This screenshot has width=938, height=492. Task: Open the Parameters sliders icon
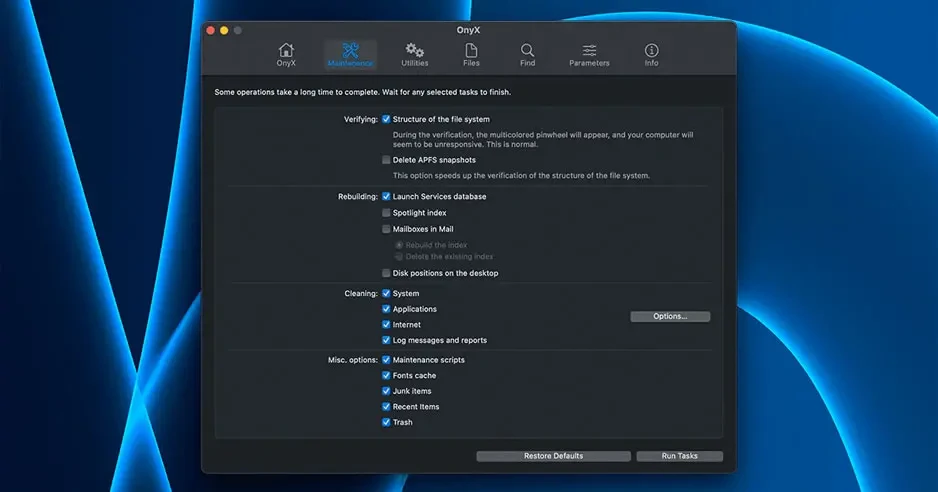point(589,54)
